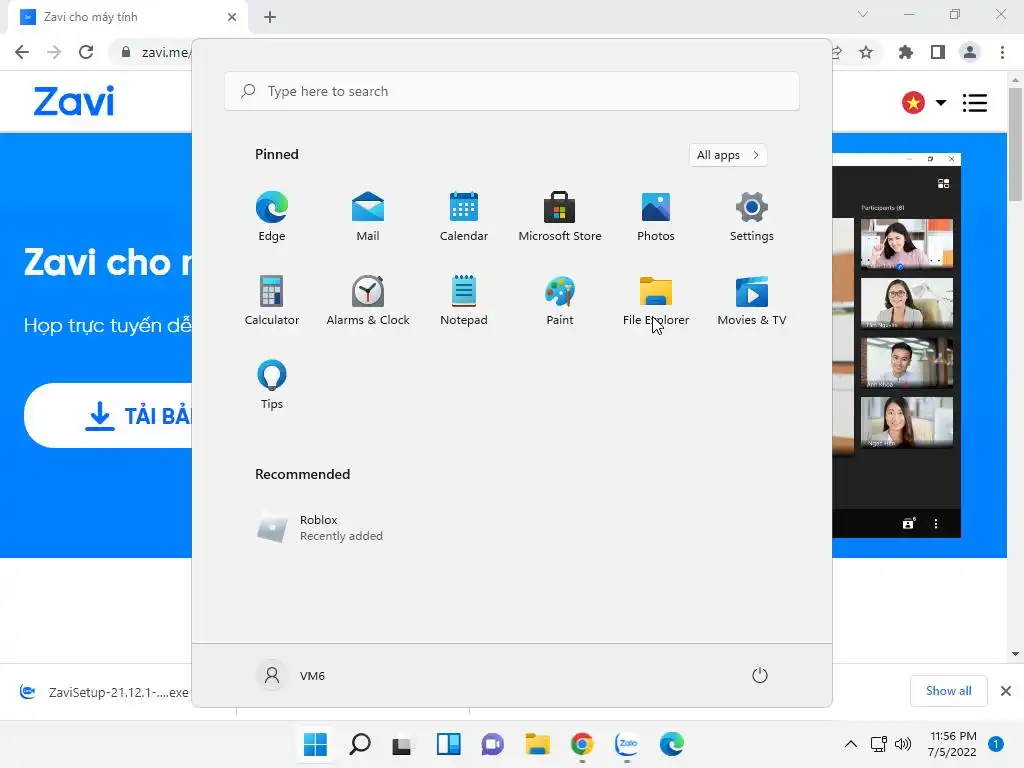
Task: Open the Tips app
Action: 272,385
